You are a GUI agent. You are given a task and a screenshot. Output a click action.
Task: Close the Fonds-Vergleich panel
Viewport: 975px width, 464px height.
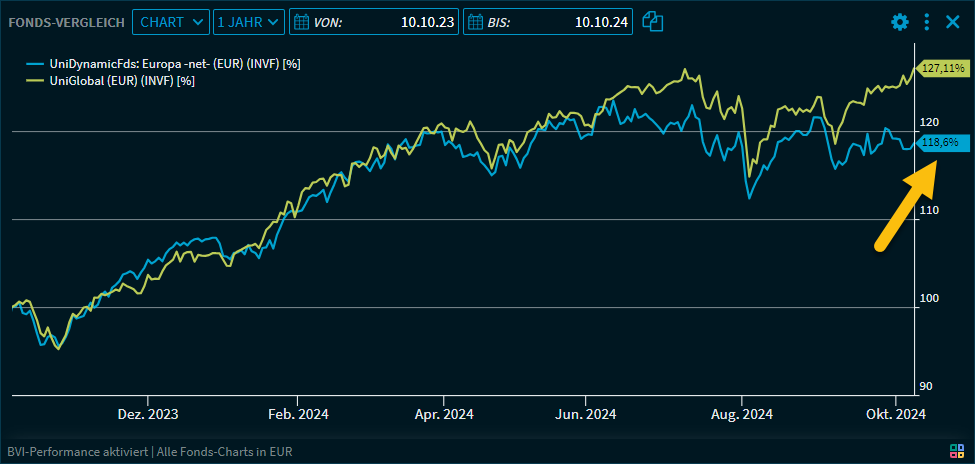tap(952, 22)
